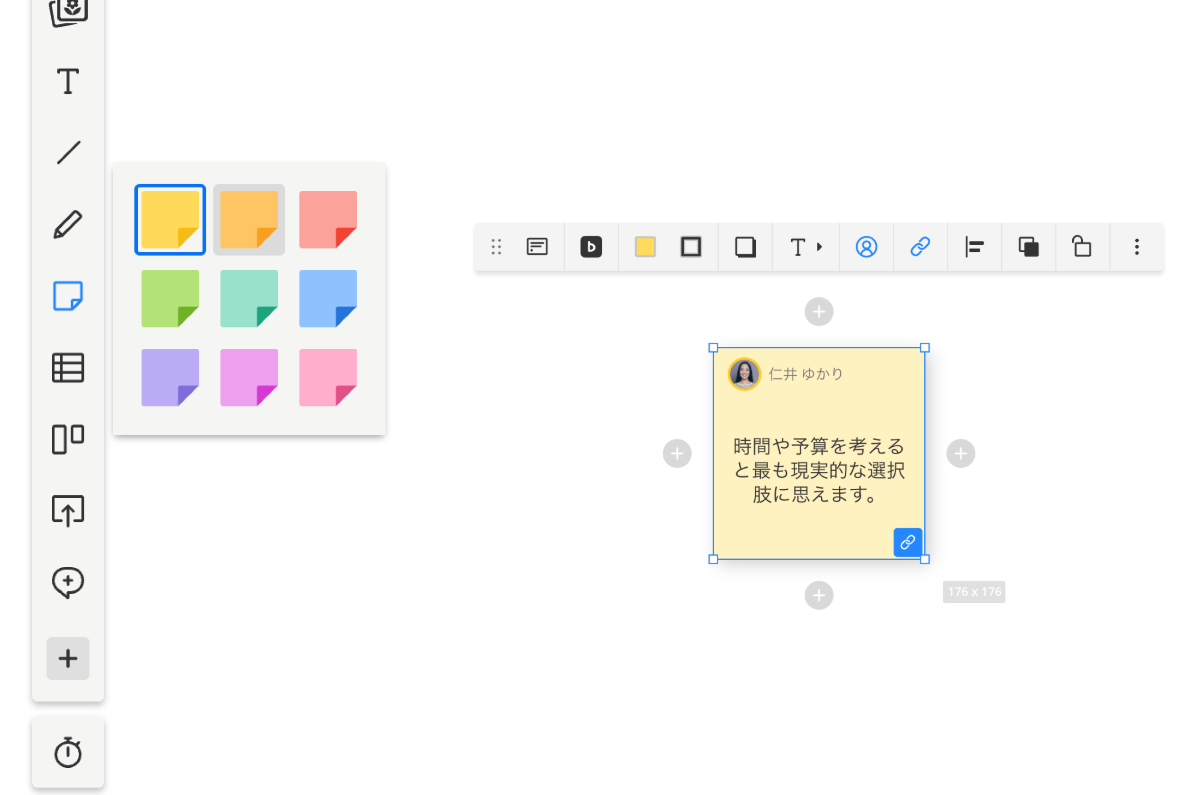Open the text formatting dropdown

pyautogui.click(x=806, y=246)
